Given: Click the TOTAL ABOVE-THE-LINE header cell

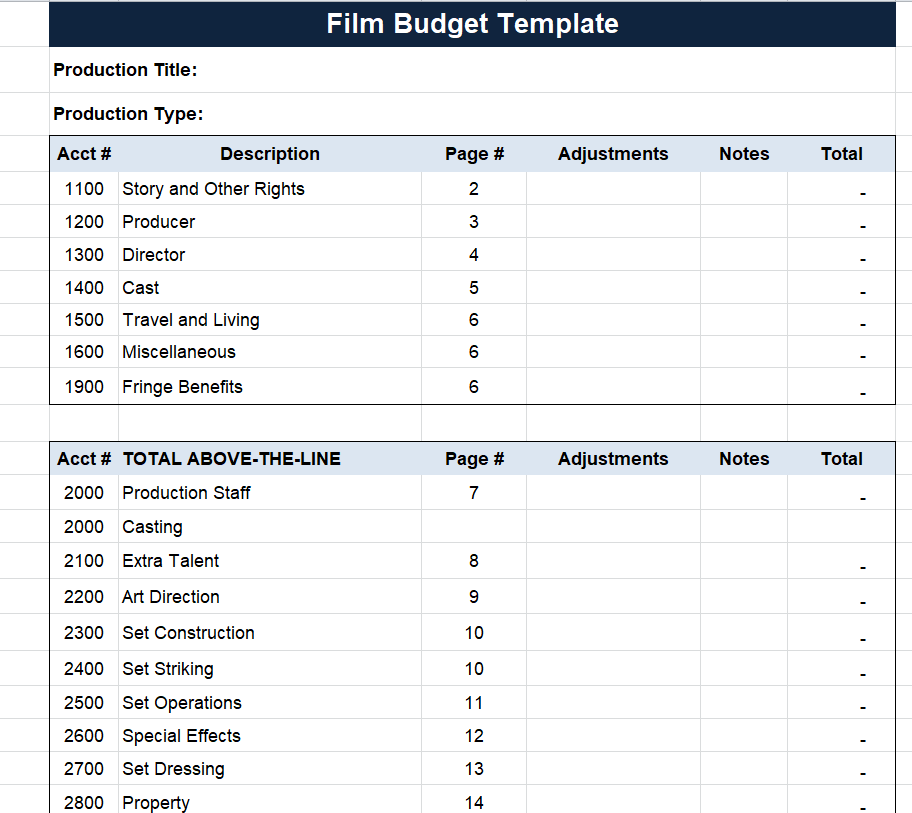Looking at the screenshot, I should pyautogui.click(x=231, y=459).
